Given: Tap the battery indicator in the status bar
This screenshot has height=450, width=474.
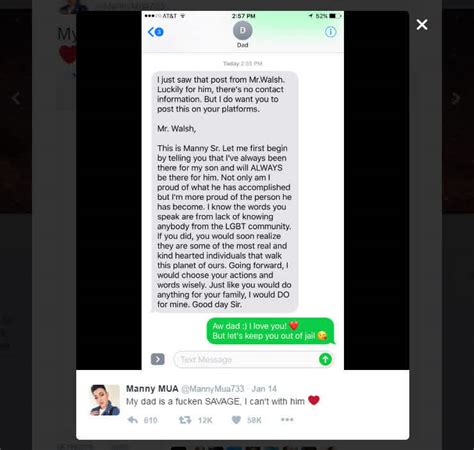Looking at the screenshot, I should pyautogui.click(x=335, y=16).
